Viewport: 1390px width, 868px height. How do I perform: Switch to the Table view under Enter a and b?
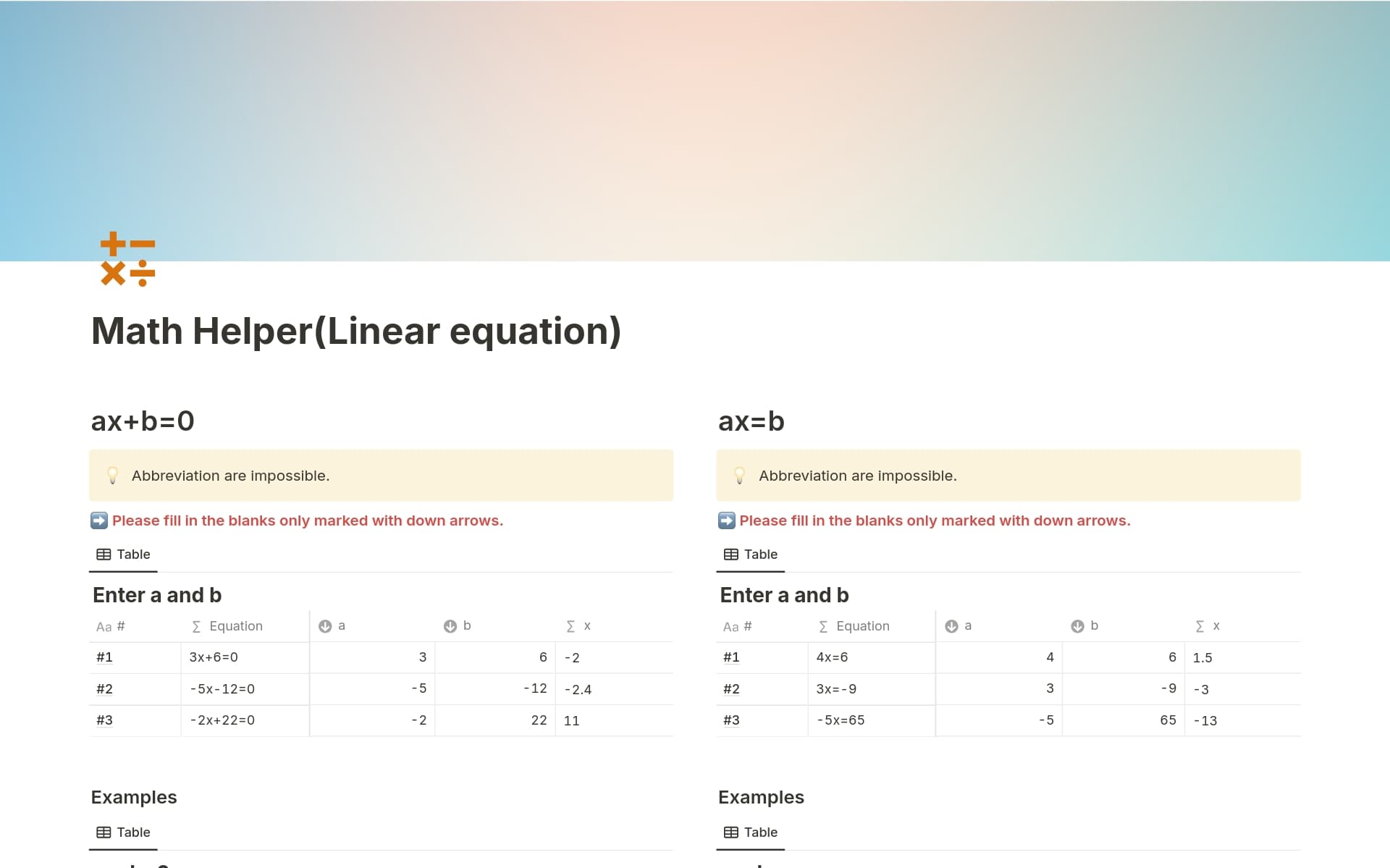pyautogui.click(x=132, y=554)
